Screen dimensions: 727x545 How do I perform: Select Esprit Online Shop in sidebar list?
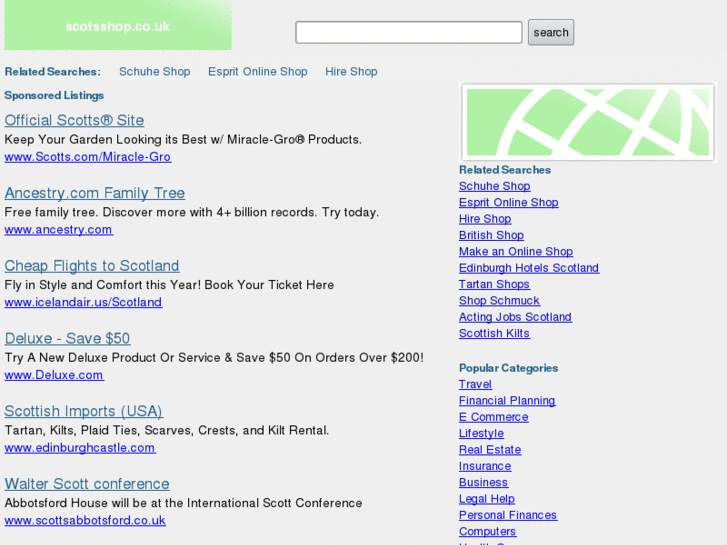point(509,203)
